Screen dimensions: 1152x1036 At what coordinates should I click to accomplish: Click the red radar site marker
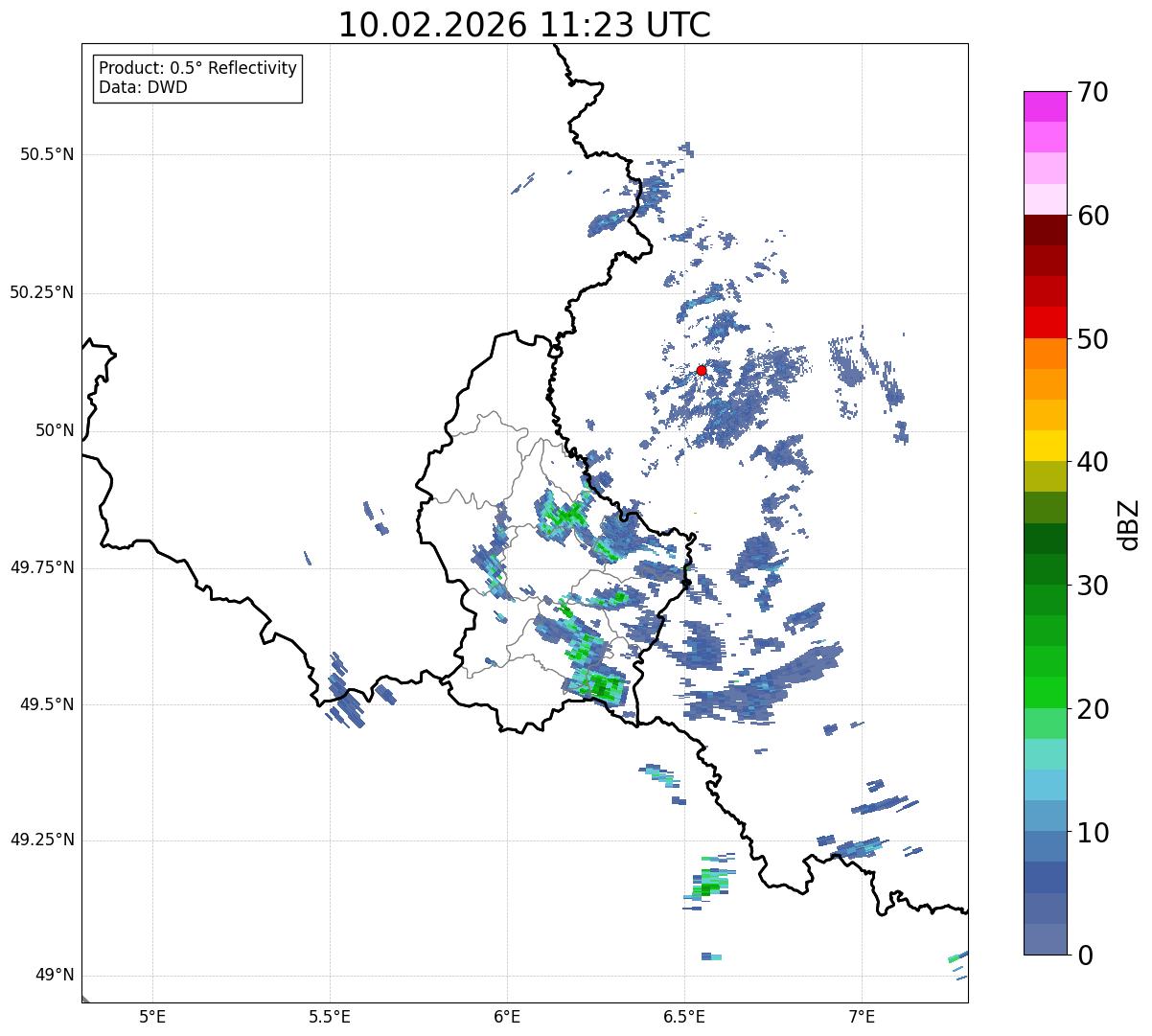click(x=702, y=370)
